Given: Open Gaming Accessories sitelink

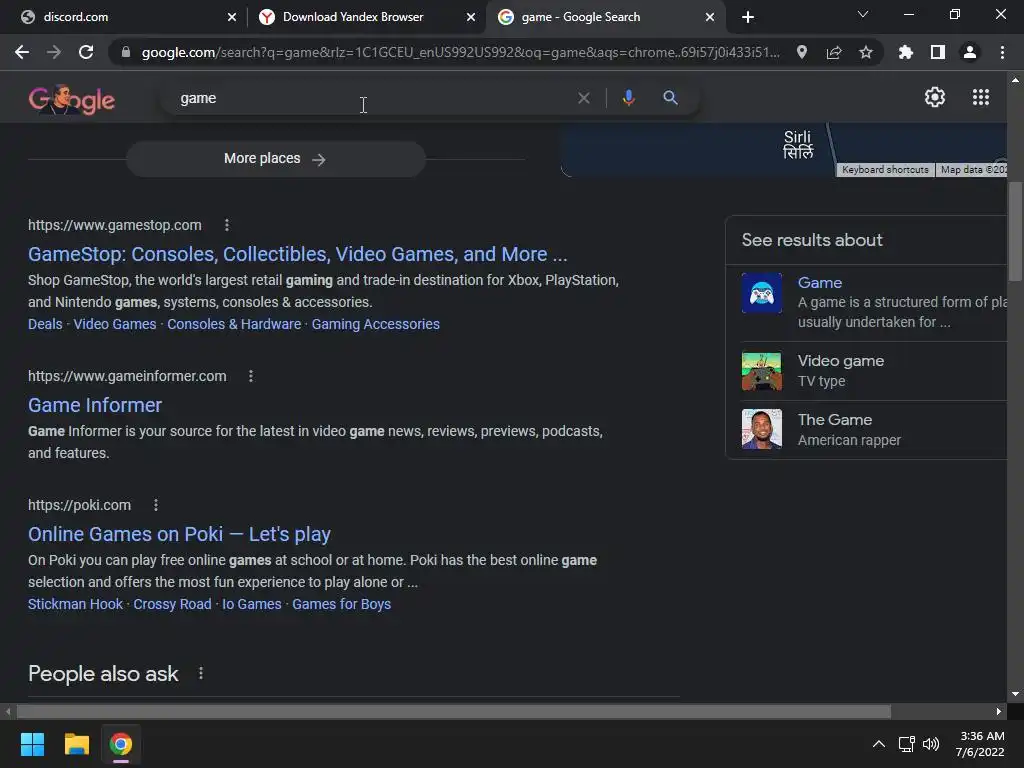Looking at the screenshot, I should [x=376, y=324].
